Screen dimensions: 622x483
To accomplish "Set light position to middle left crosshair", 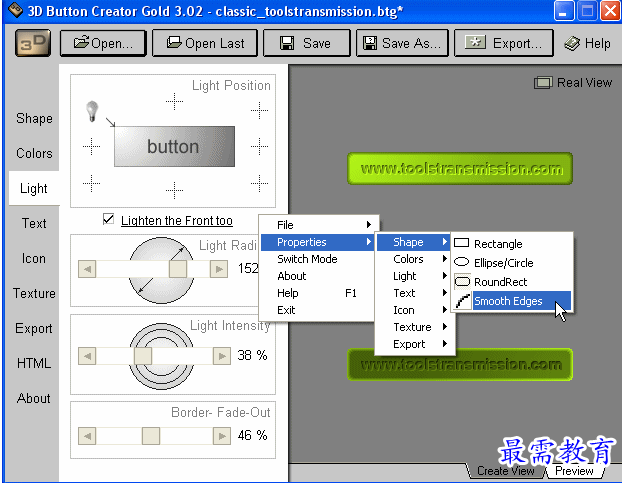I will (x=91, y=146).
